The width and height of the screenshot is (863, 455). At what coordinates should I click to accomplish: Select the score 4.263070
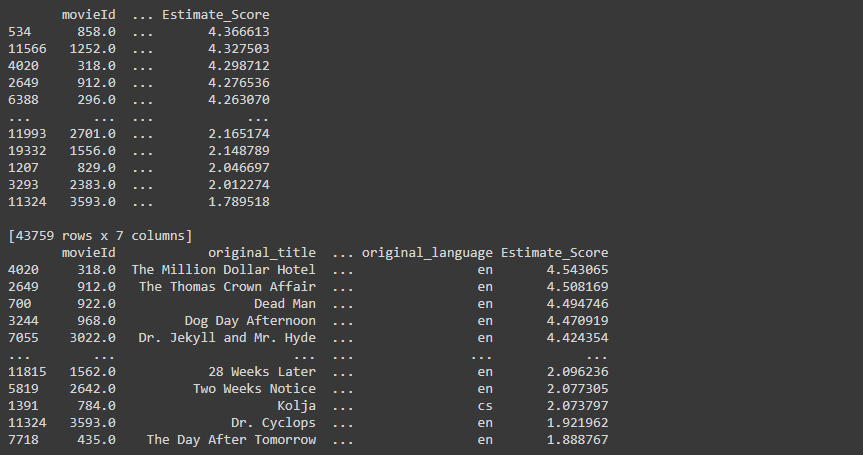point(239,100)
